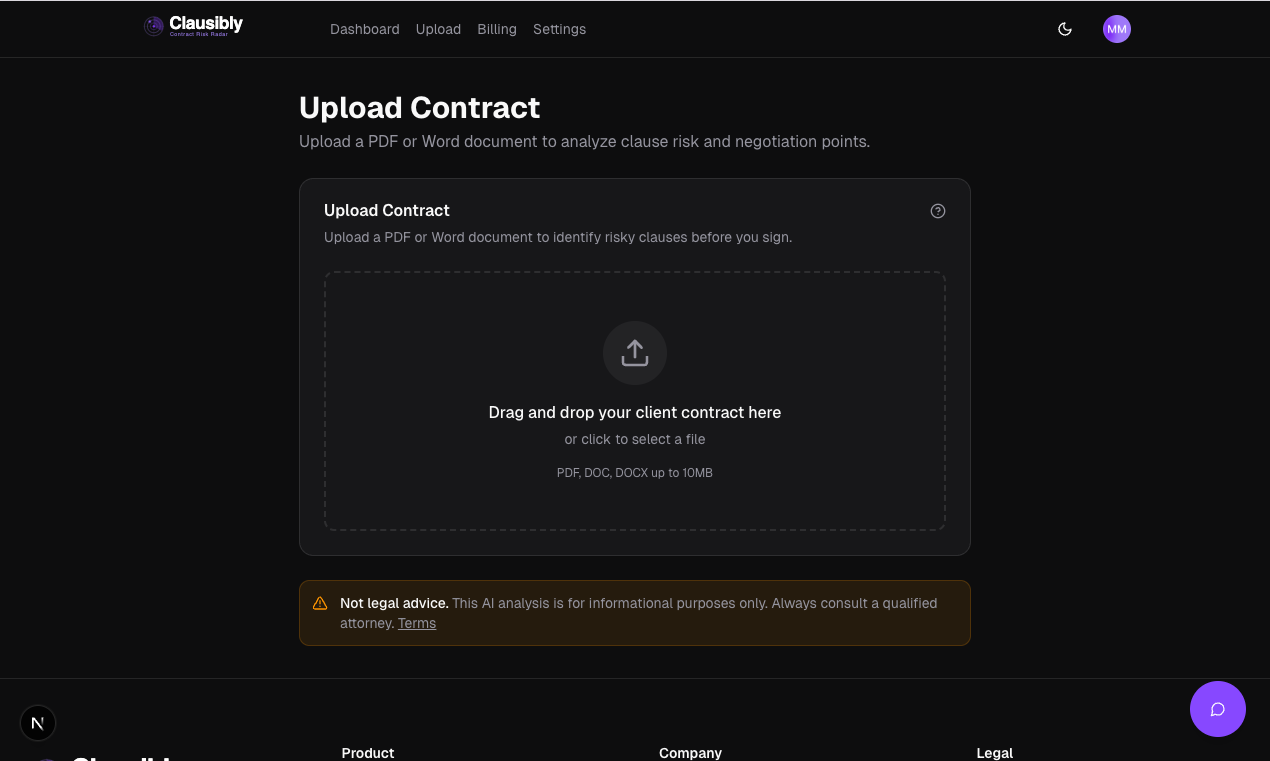Go to the Settings page
Viewport: 1270px width, 761px height.
(x=559, y=29)
